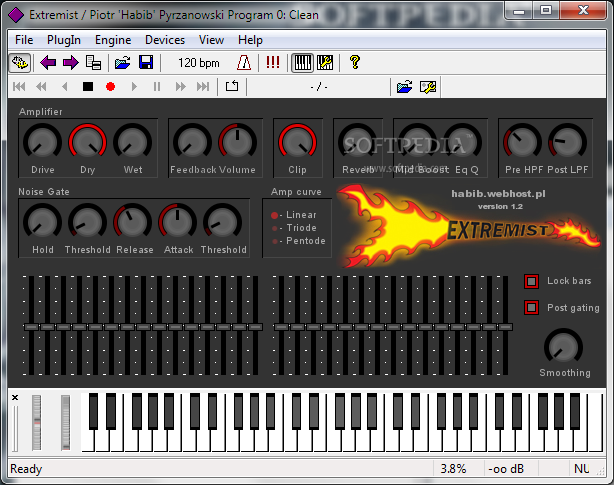Close keyboard bar with small x

(15, 398)
